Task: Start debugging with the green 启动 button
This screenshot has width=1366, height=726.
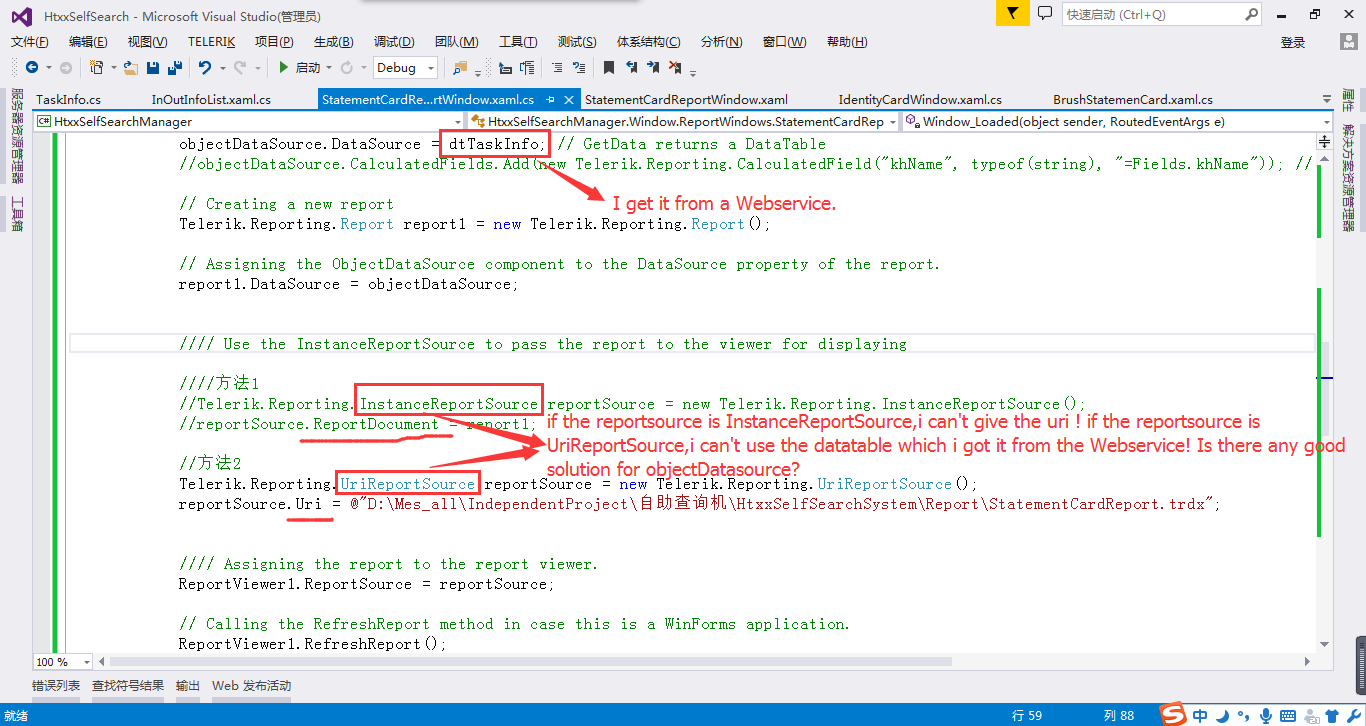Action: (x=299, y=68)
